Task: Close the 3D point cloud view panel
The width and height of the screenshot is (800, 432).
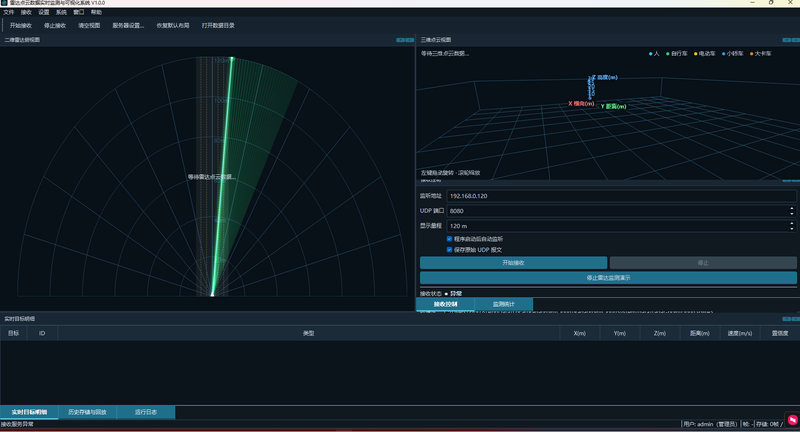Action: [795, 40]
